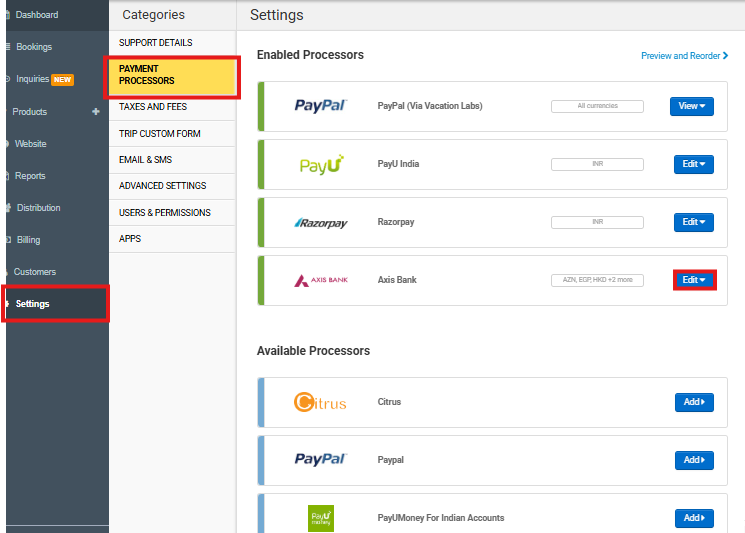
Task: Open the Edit dropdown for PayU India
Action: coord(693,164)
